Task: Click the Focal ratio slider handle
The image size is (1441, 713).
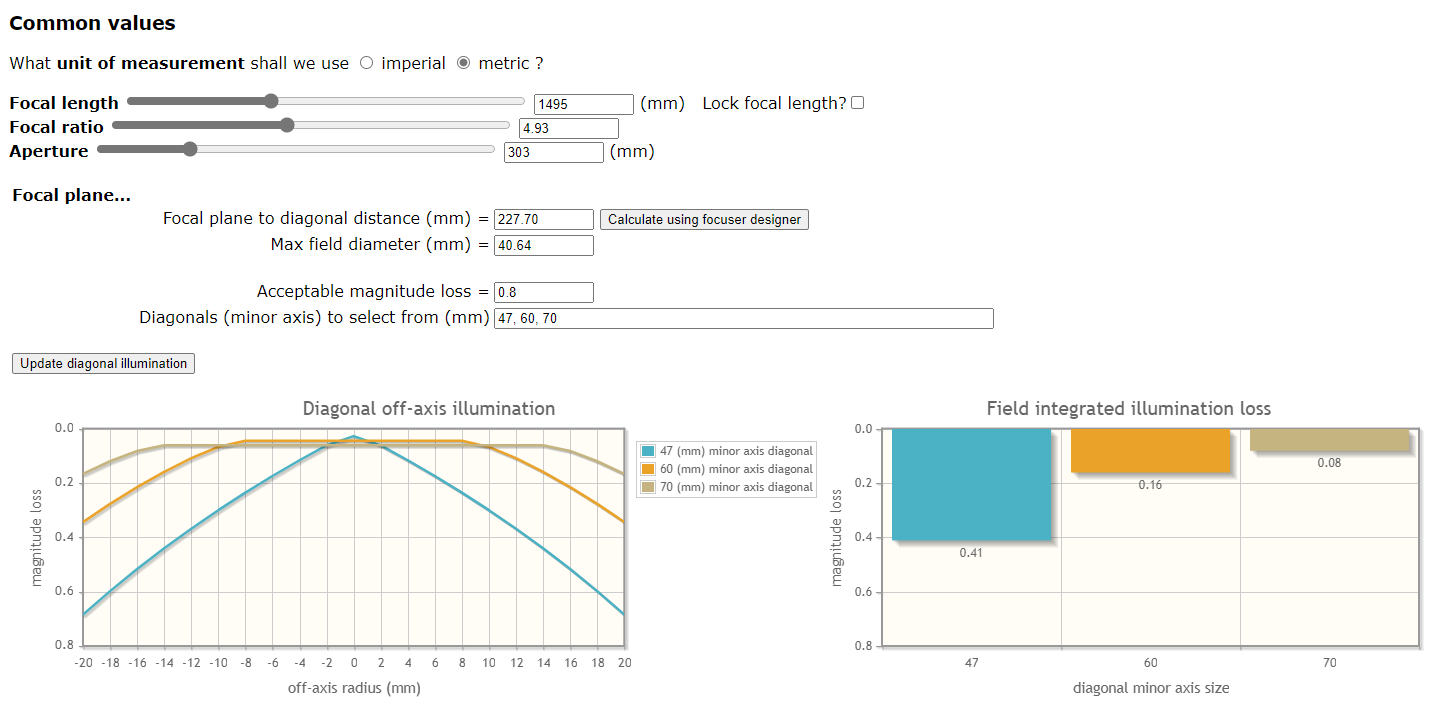Action: pos(287,125)
